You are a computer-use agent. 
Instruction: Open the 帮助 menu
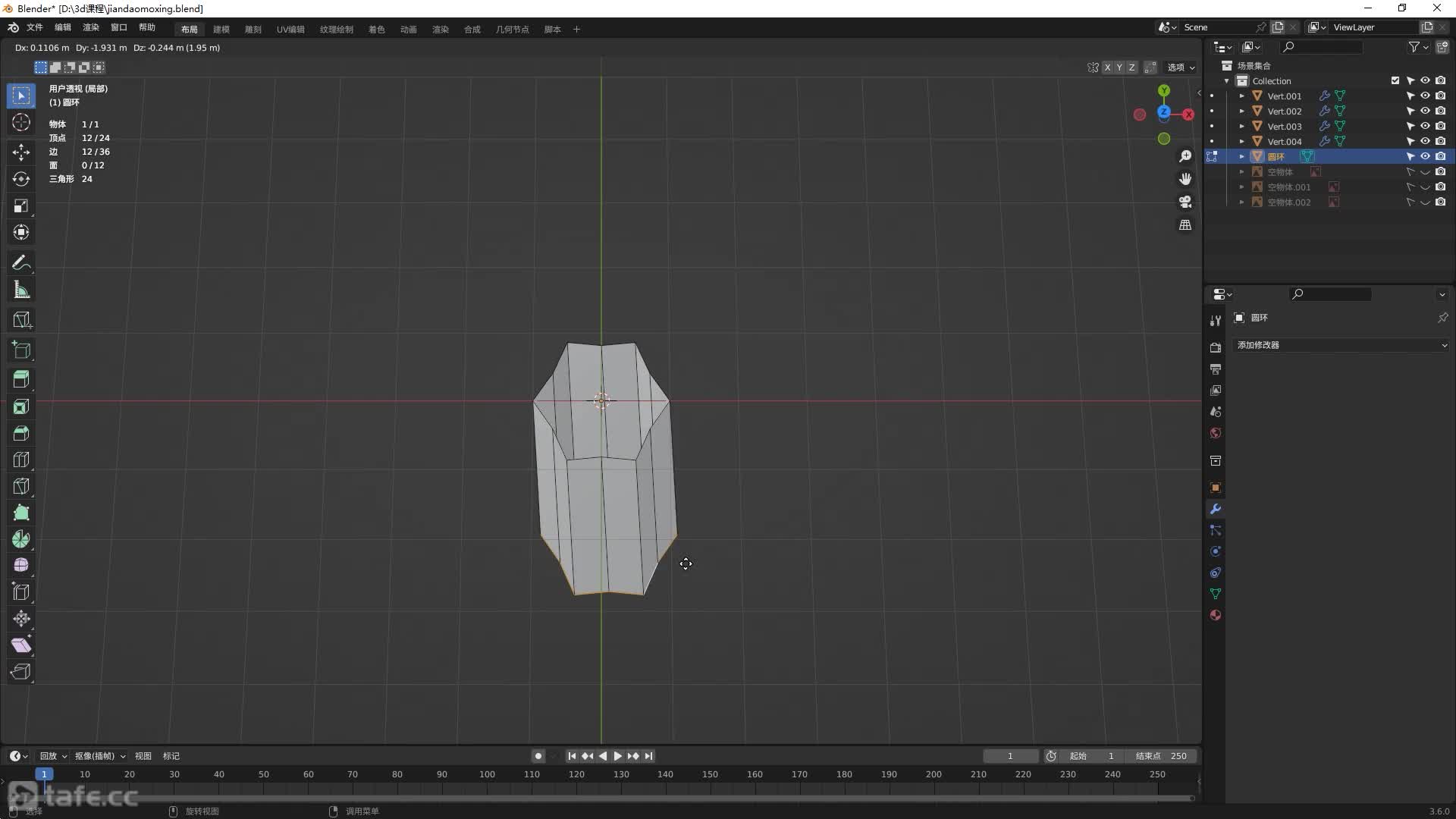[x=147, y=27]
